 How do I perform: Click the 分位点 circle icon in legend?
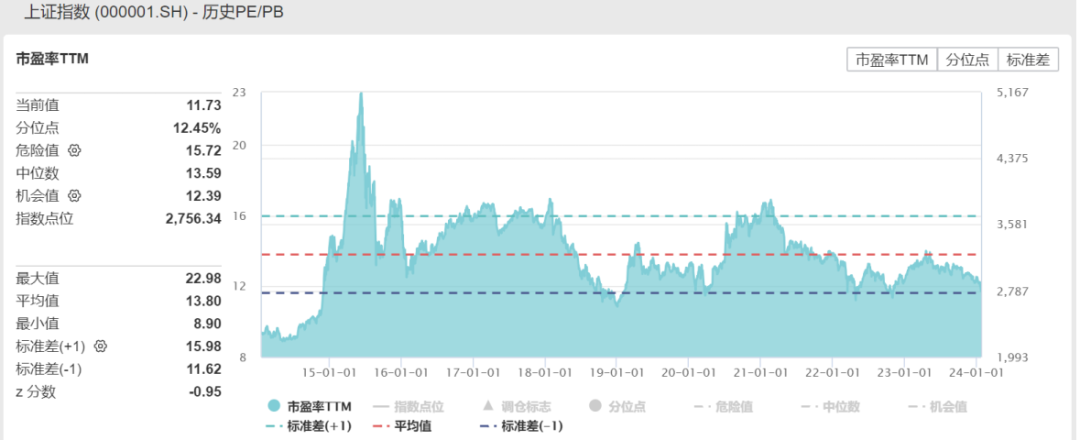click(594, 407)
